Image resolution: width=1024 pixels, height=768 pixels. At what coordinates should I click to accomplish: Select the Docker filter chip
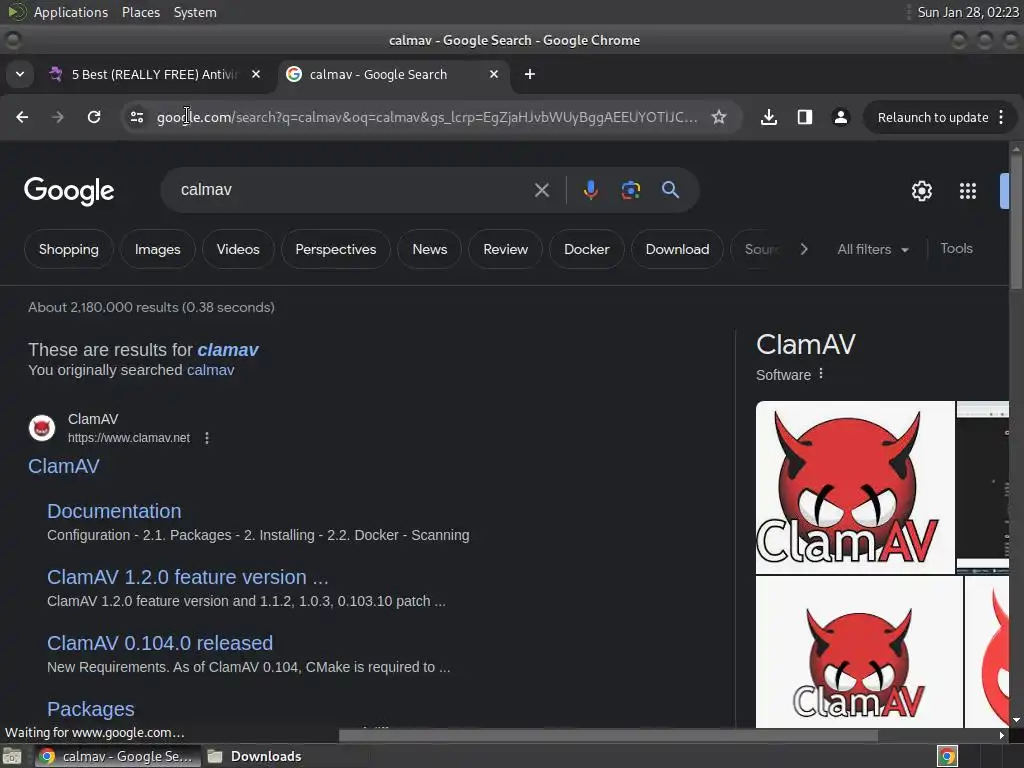point(586,249)
